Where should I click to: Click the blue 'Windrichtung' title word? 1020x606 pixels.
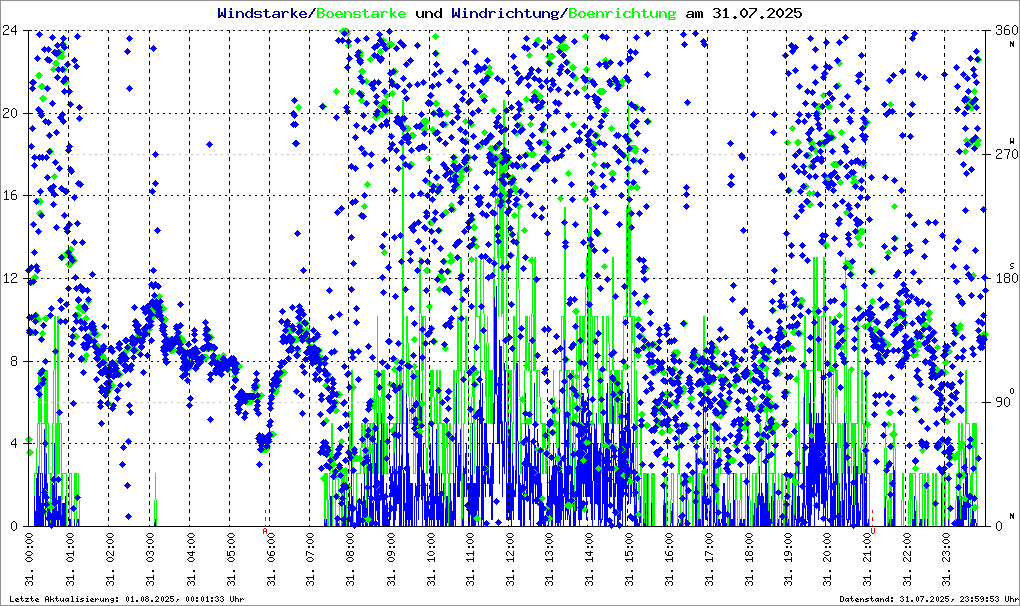505,14
